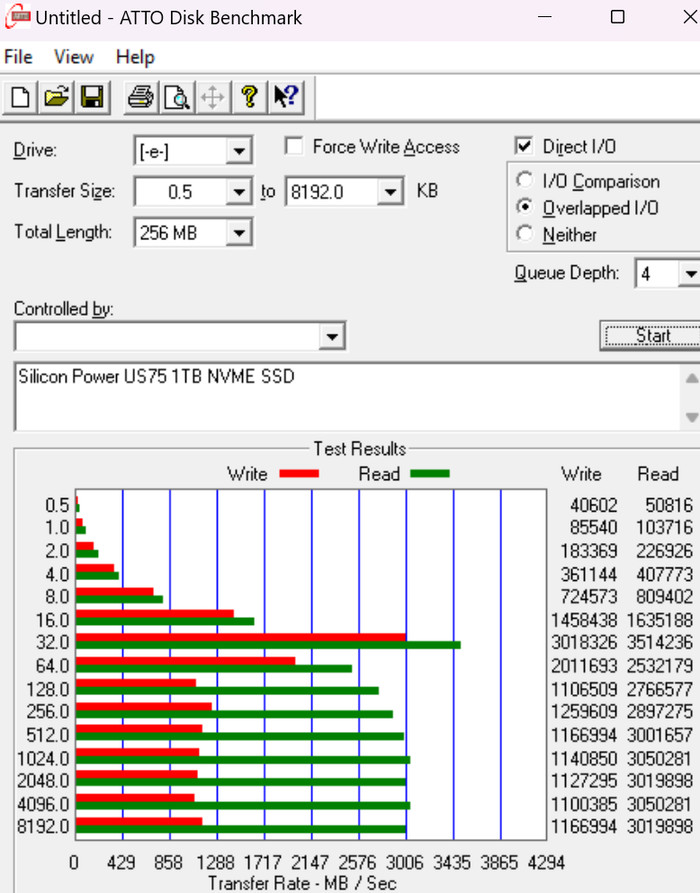This screenshot has width=700, height=893.
Task: Expand the maximum Transfer Size 8192.0 dropdown
Action: (391, 192)
